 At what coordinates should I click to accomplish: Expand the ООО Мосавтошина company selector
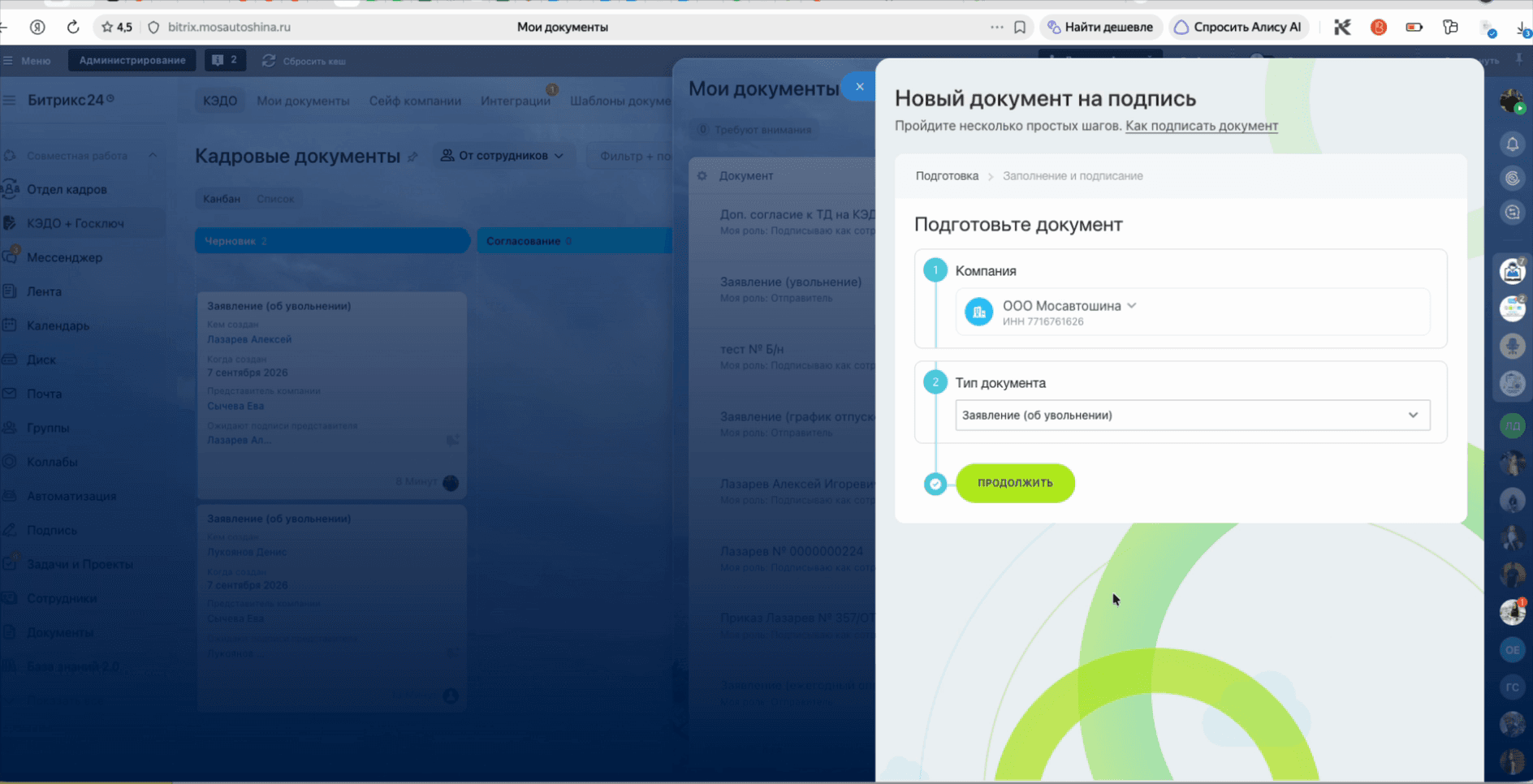[1069, 306]
